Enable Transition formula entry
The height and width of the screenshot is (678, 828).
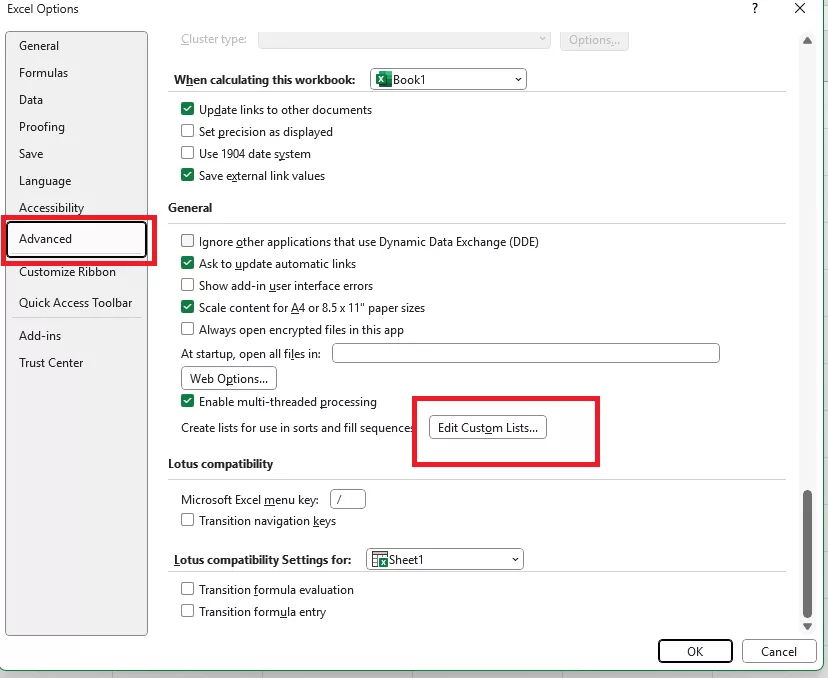pyautogui.click(x=187, y=610)
